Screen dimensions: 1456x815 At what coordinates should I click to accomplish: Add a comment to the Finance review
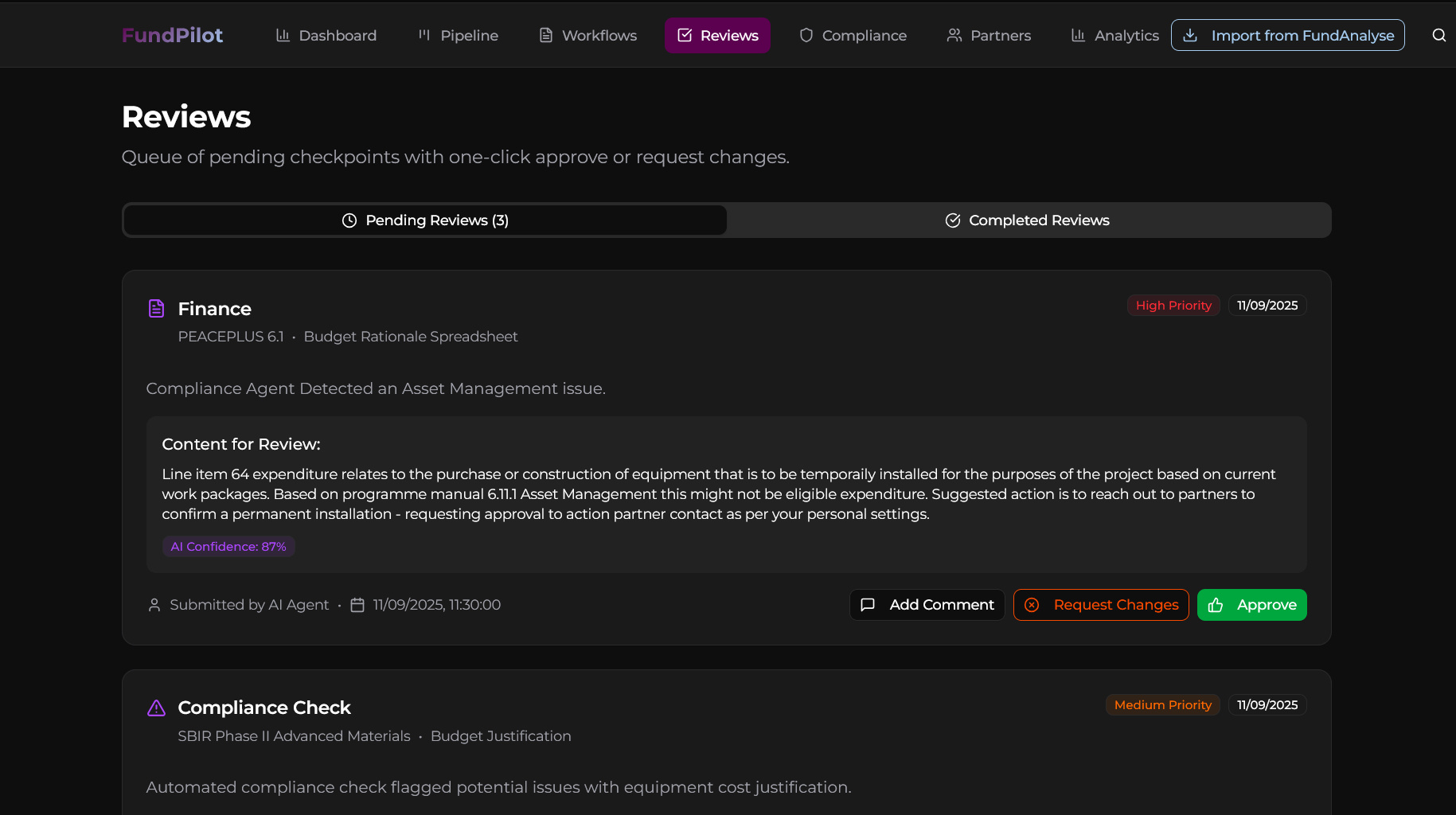927,605
